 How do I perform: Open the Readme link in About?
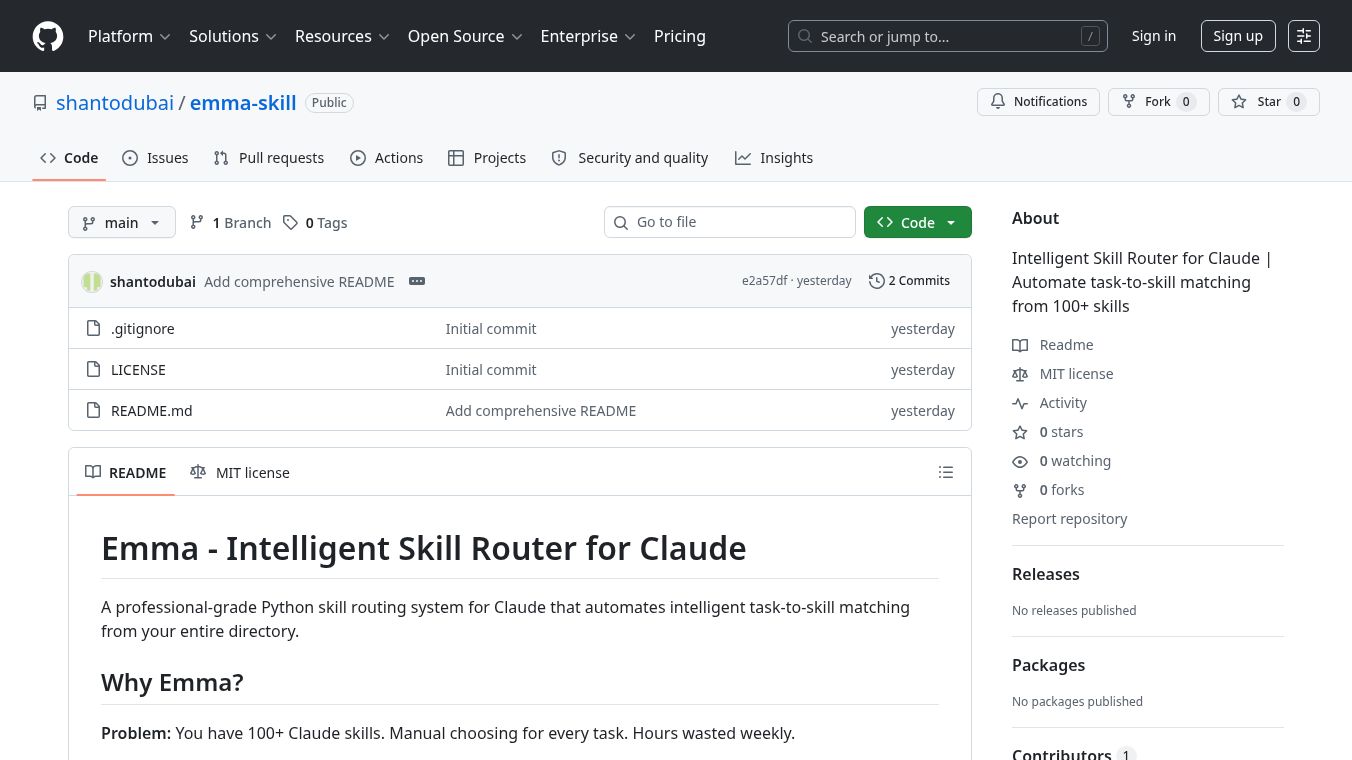[1053, 345]
